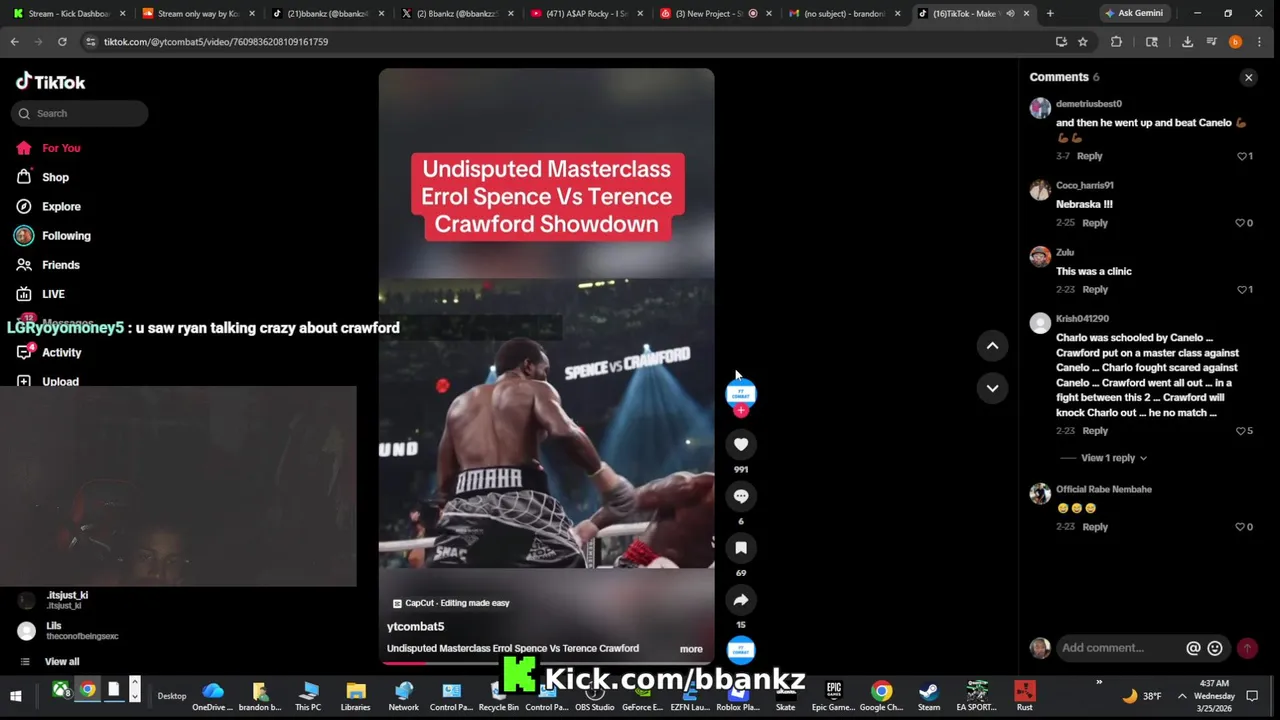Follow ytcombat5 with the red plus badge

741,411
